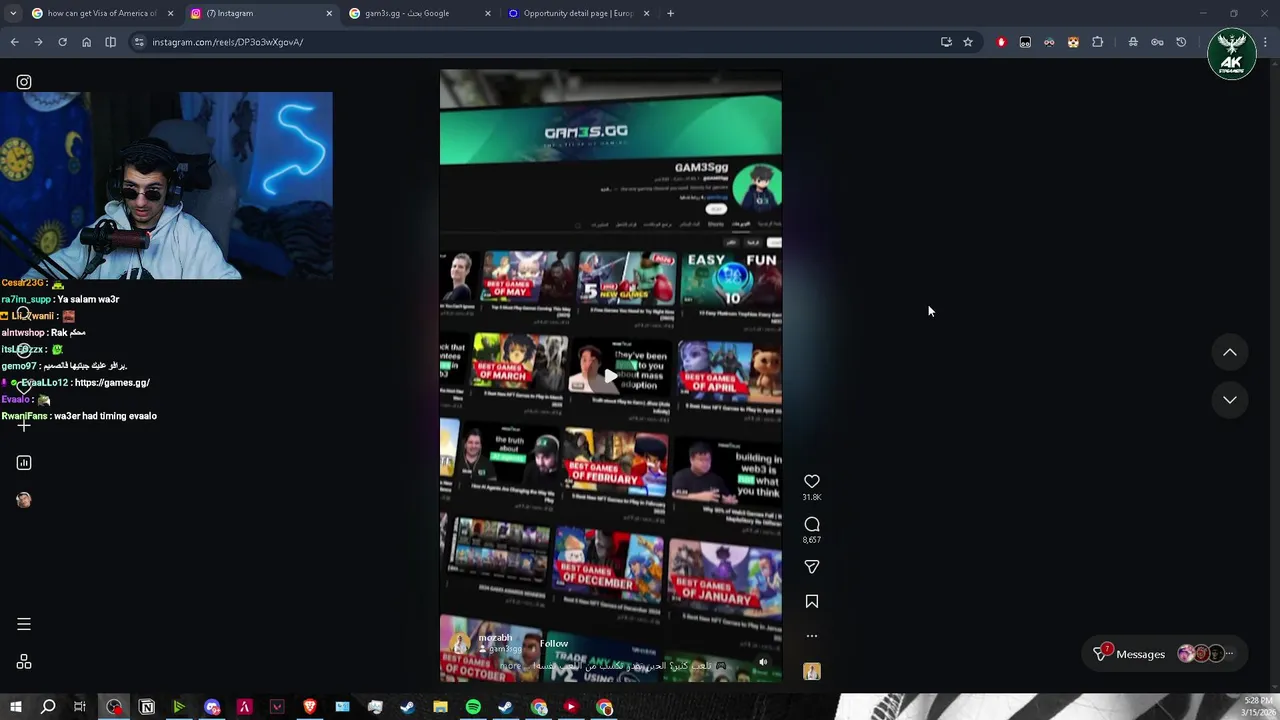Focus the address bar with instagram.com URL
This screenshot has width=1280, height=720.
point(540,42)
